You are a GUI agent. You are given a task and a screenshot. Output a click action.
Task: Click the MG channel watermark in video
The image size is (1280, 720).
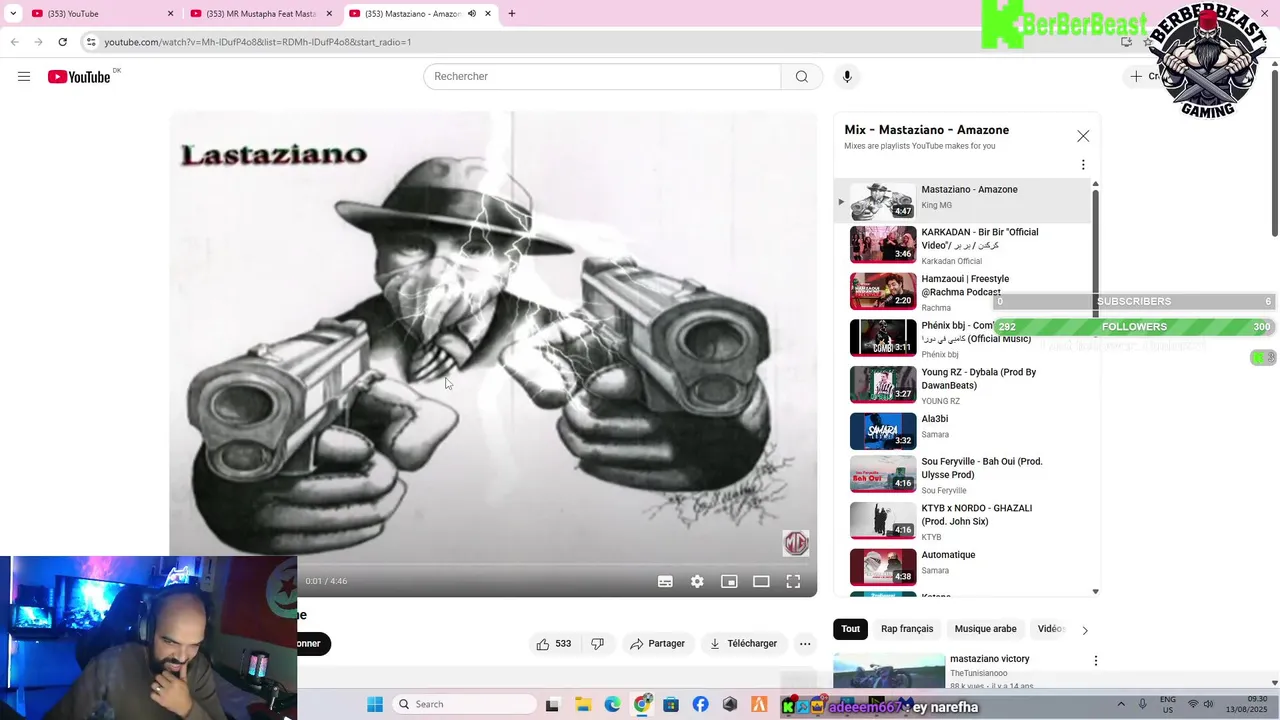796,543
